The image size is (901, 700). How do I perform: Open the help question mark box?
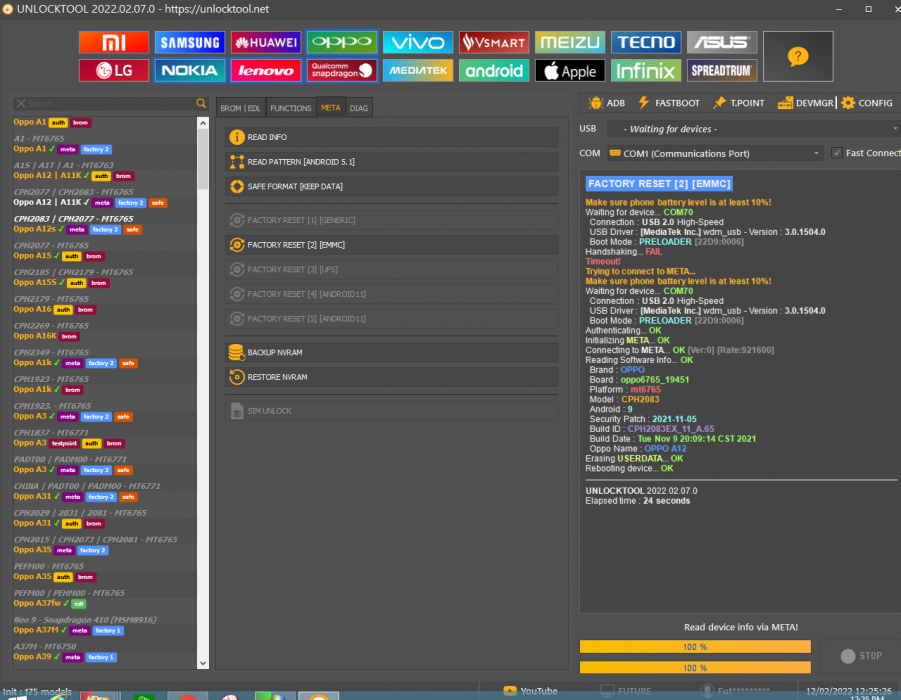point(798,56)
